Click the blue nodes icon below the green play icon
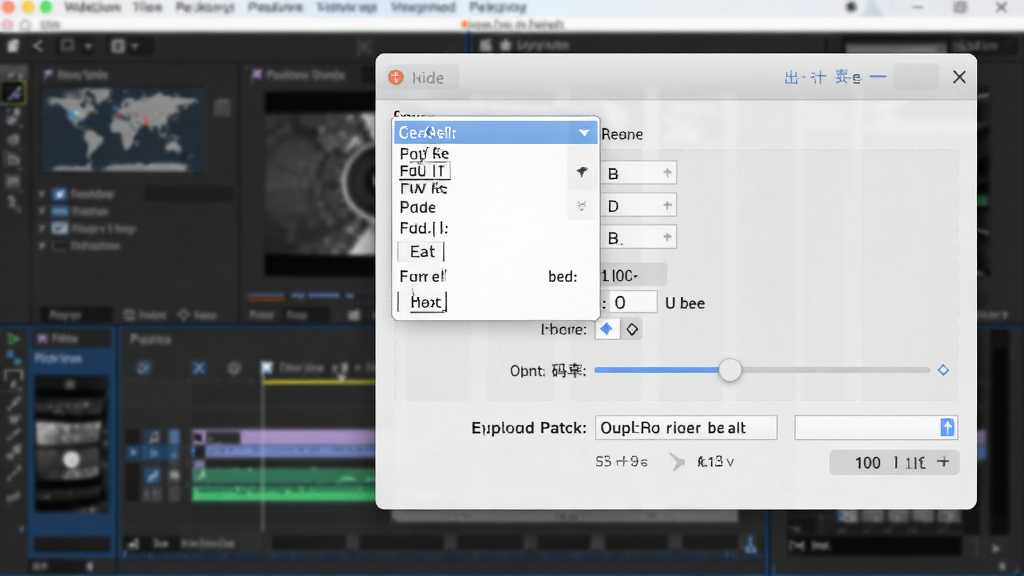Viewport: 1024px width, 576px height. 13,357
